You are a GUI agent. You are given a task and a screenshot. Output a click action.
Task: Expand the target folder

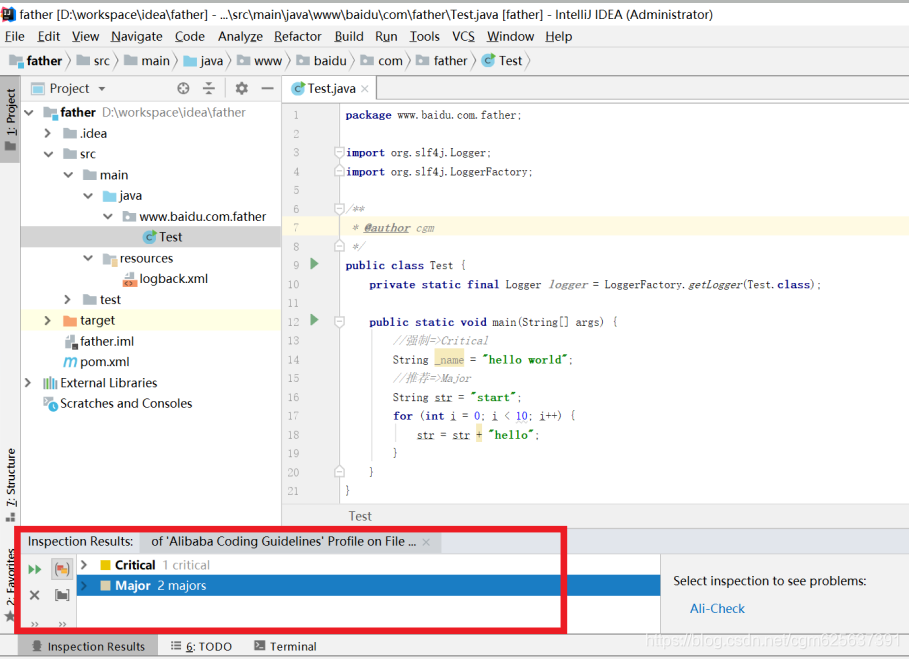(x=48, y=321)
